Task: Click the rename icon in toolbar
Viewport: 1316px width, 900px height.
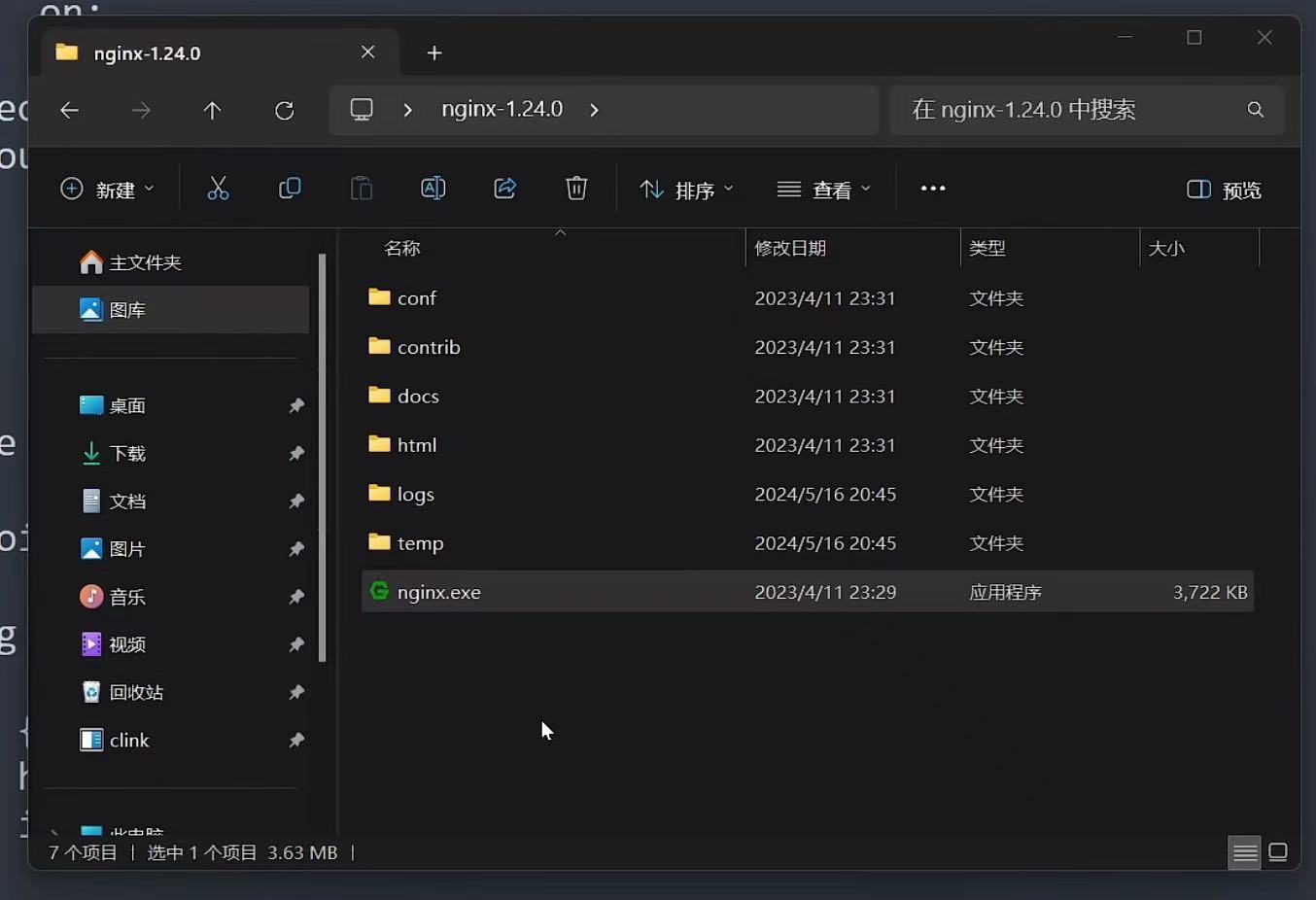Action: pyautogui.click(x=433, y=189)
